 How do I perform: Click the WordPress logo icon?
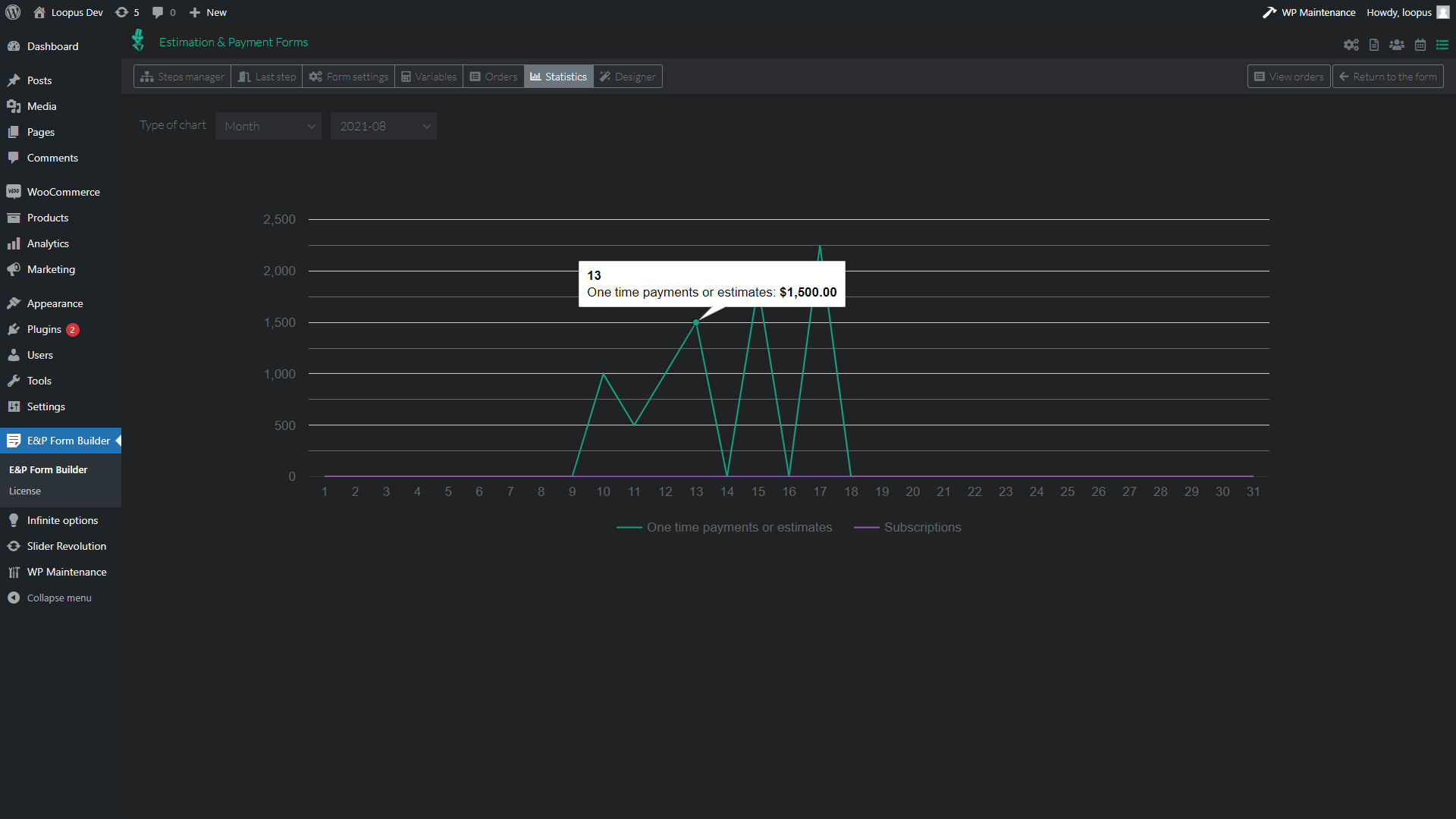[x=13, y=12]
